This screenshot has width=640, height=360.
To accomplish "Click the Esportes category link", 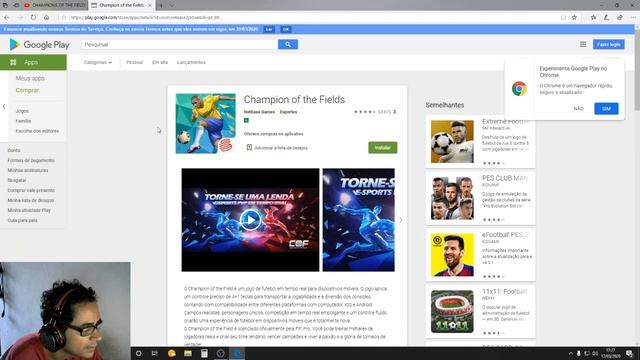I will pos(289,112).
